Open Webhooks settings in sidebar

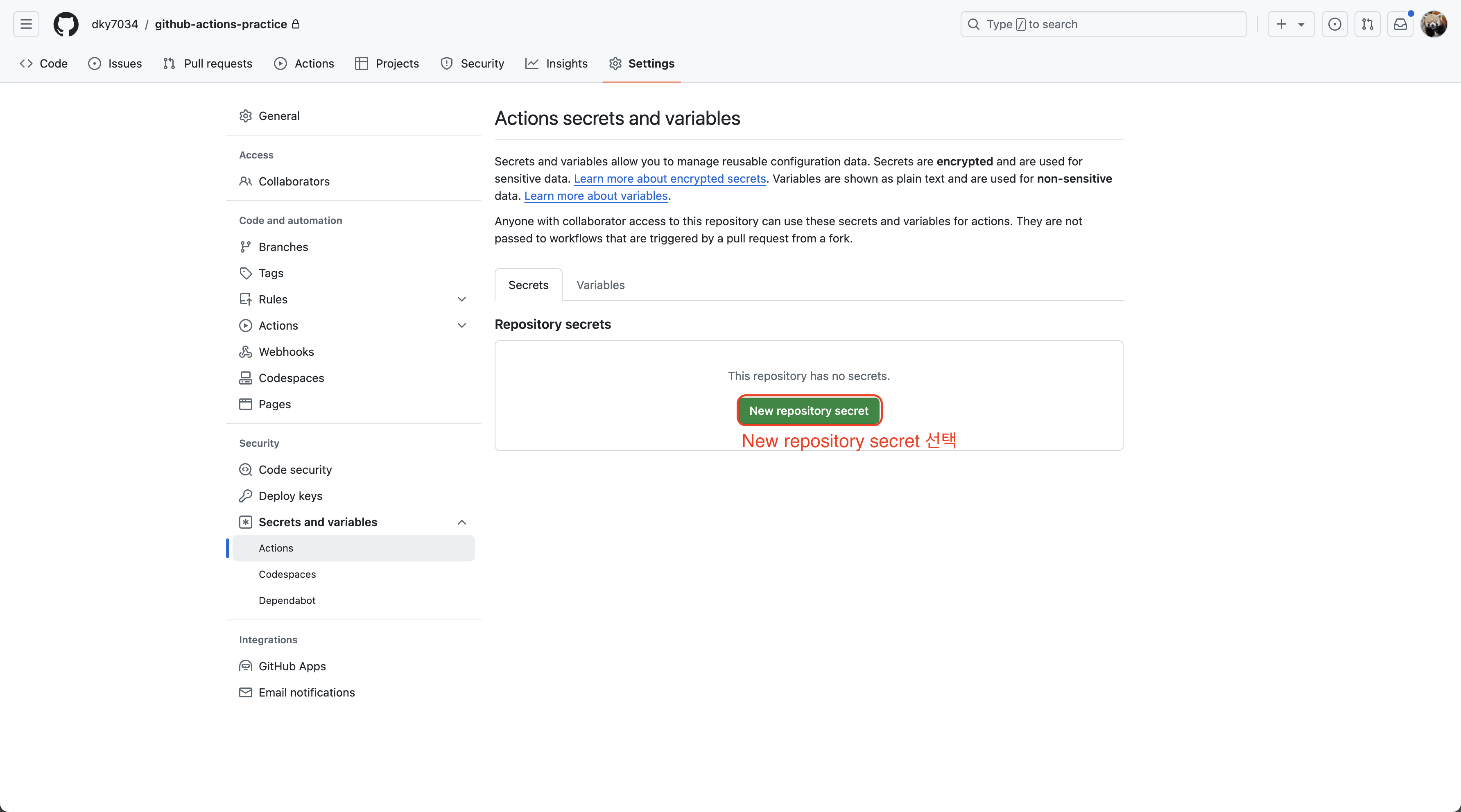[286, 352]
